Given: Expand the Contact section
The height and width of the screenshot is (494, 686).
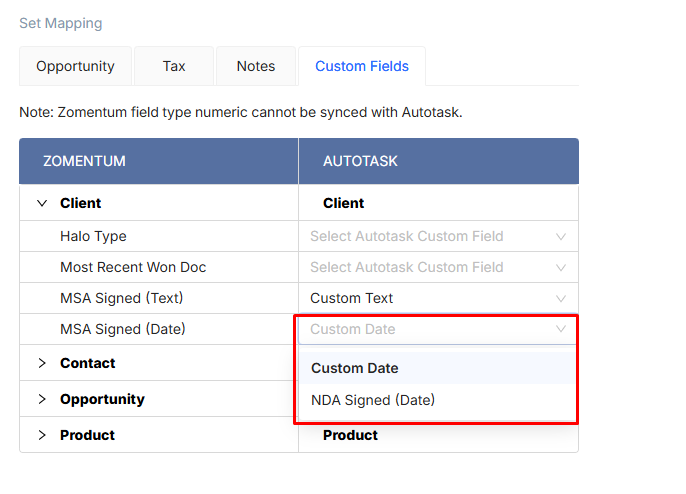Looking at the screenshot, I should tap(42, 363).
